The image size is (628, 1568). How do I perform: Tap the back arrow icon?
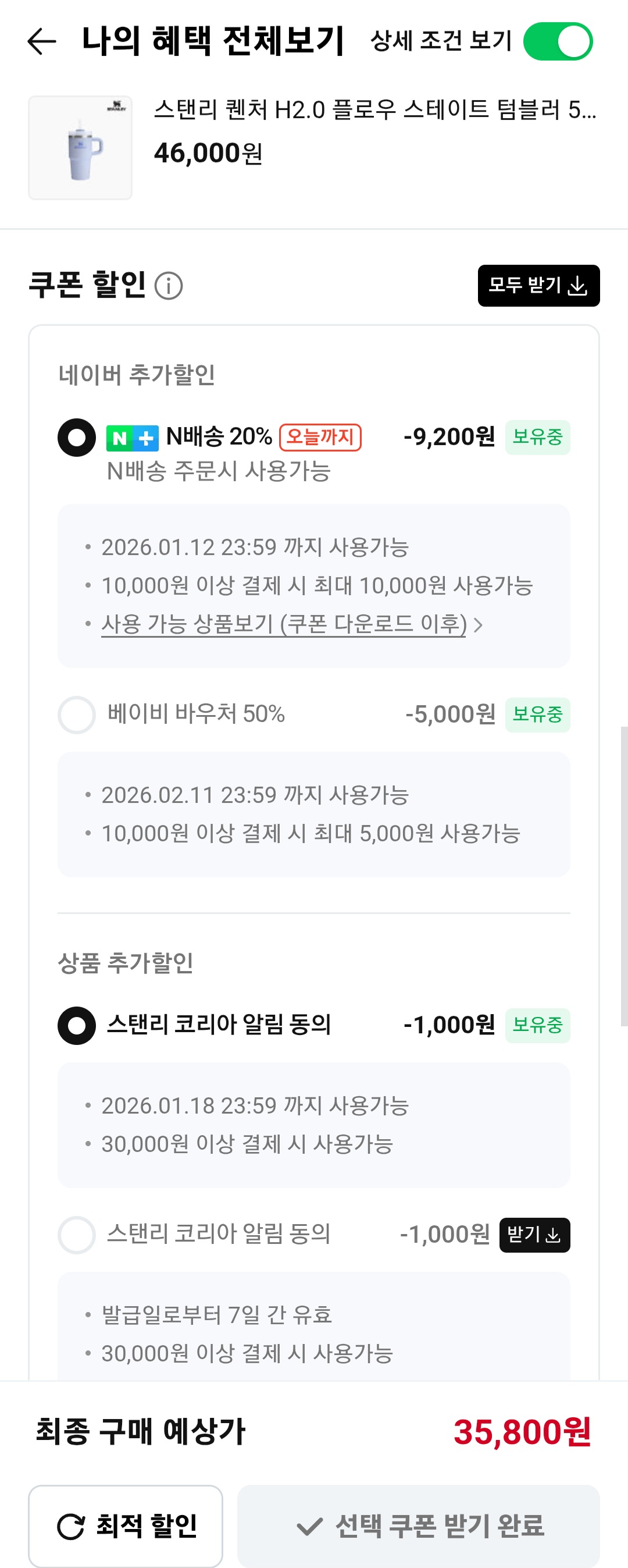(42, 41)
